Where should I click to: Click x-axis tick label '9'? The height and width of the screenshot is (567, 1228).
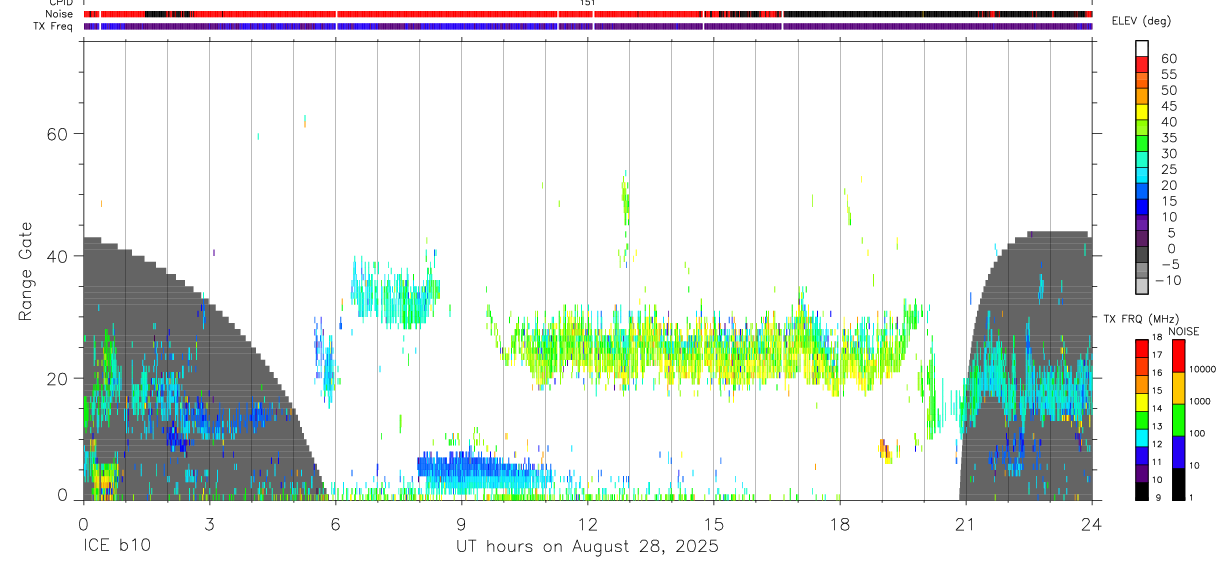461,523
